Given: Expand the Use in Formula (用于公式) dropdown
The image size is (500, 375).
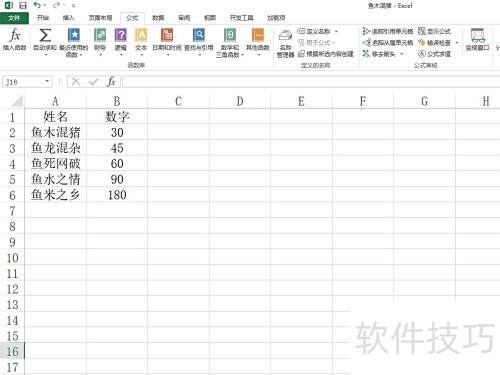Looking at the screenshot, I should coord(333,43).
